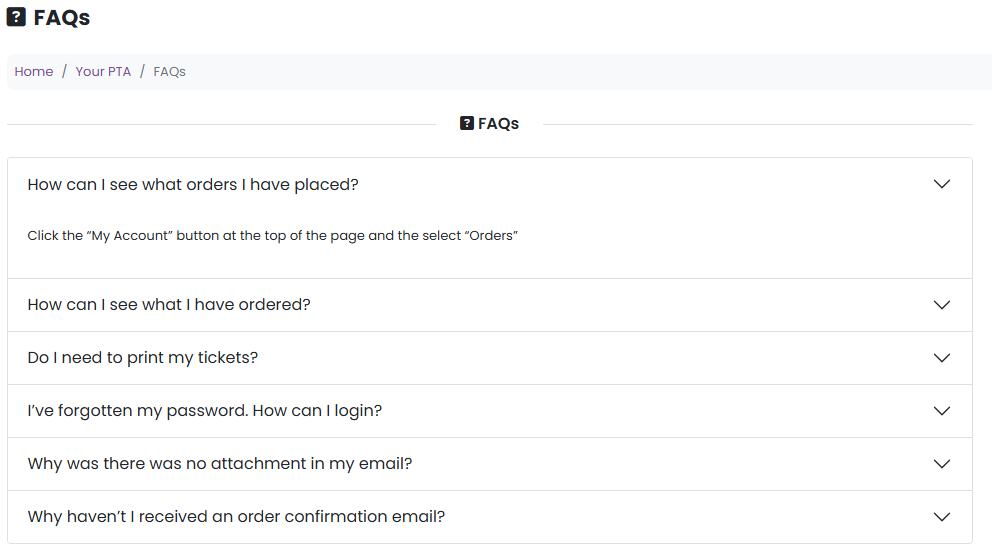
Task: Click the question mark icon in the FAQs divider
Action: [467, 124]
